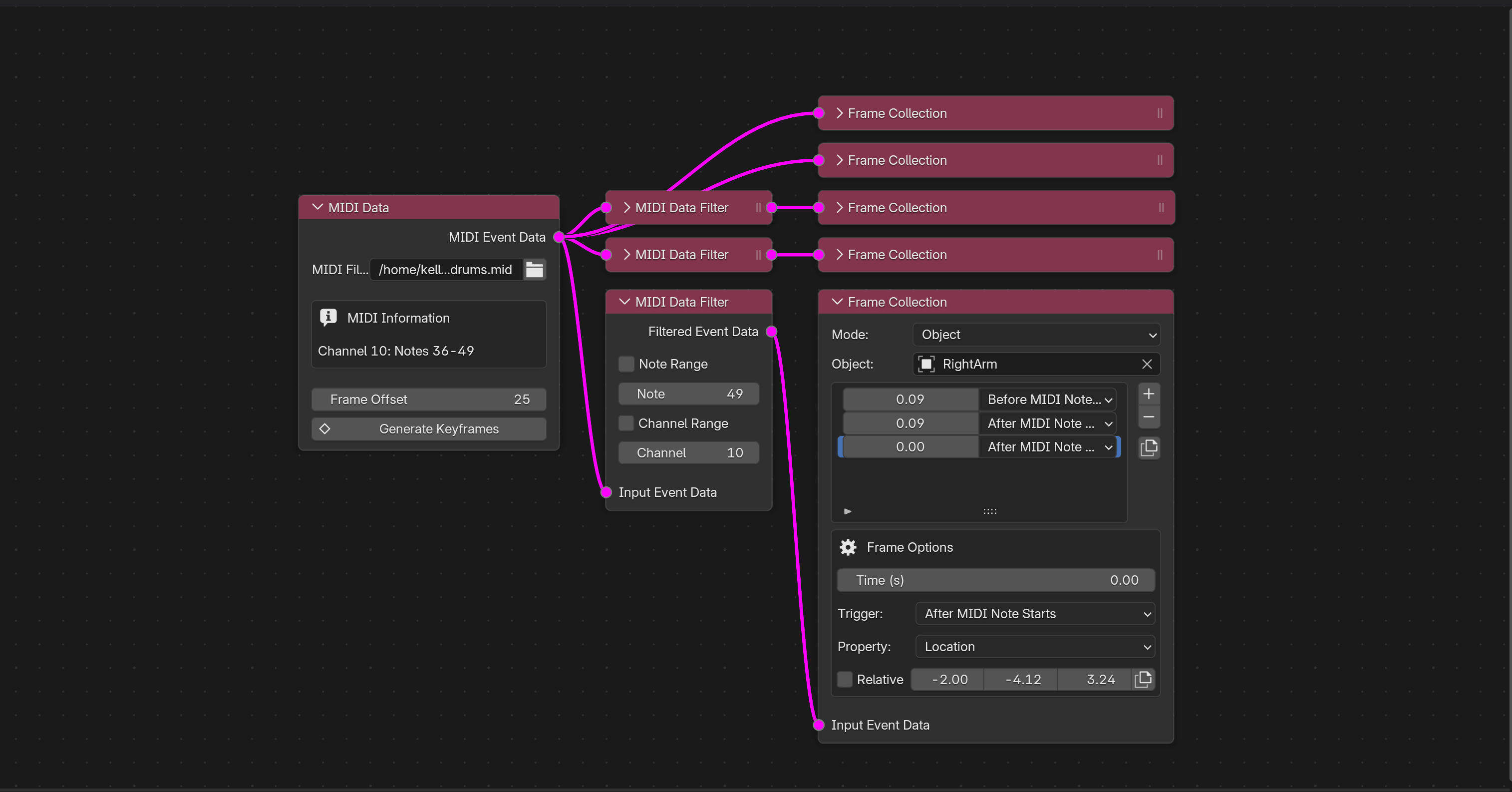
Task: Collapse the expanded MIDI Data Filter node
Action: coord(624,302)
